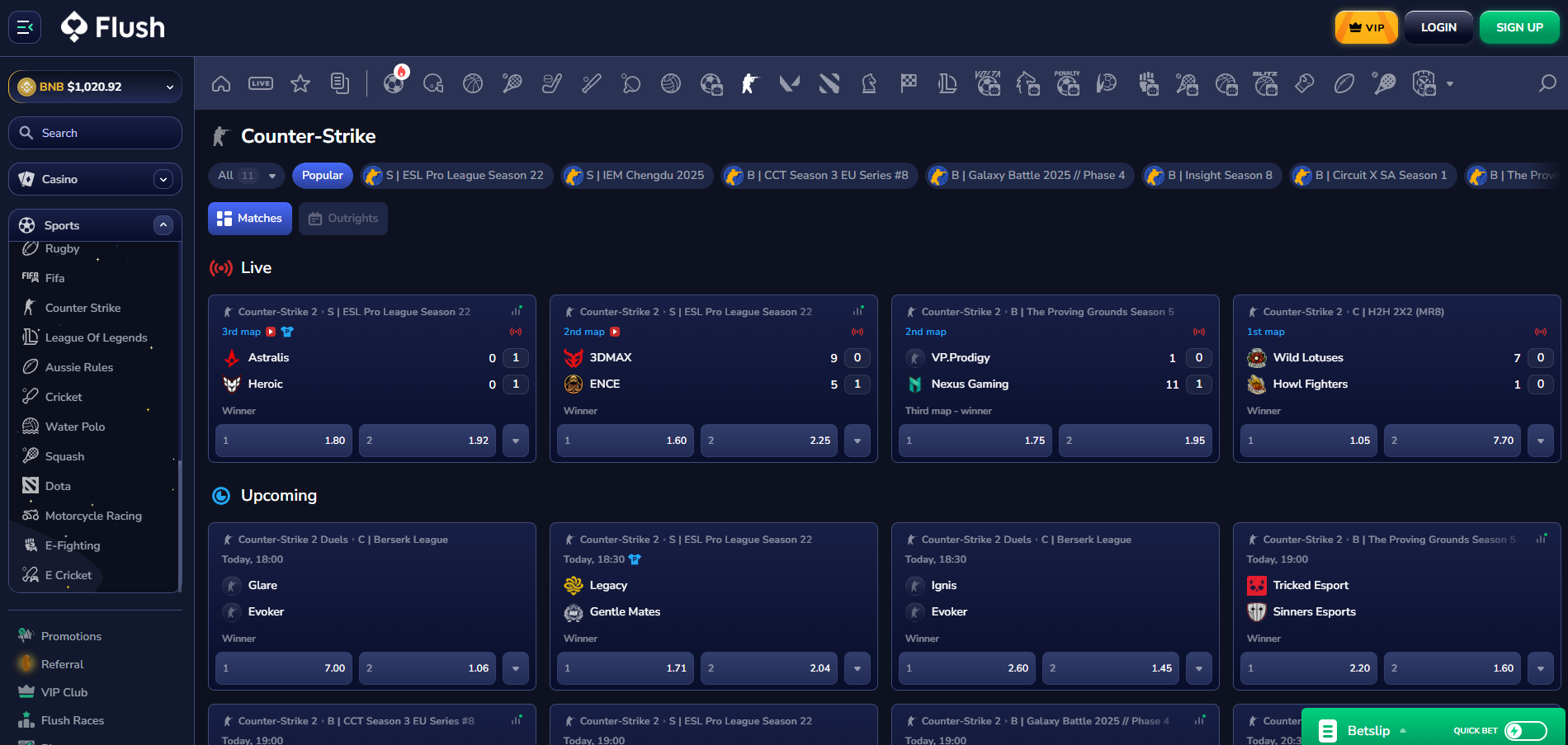Select the Handball icon
The width and height of the screenshot is (1568, 745).
[1107, 83]
